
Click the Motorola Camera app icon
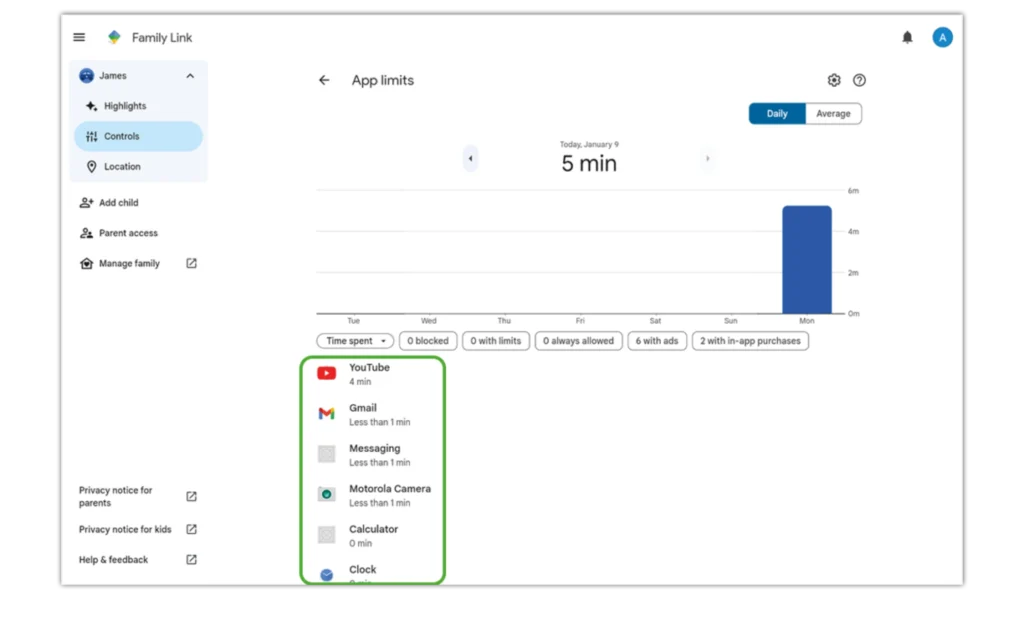[x=327, y=494]
